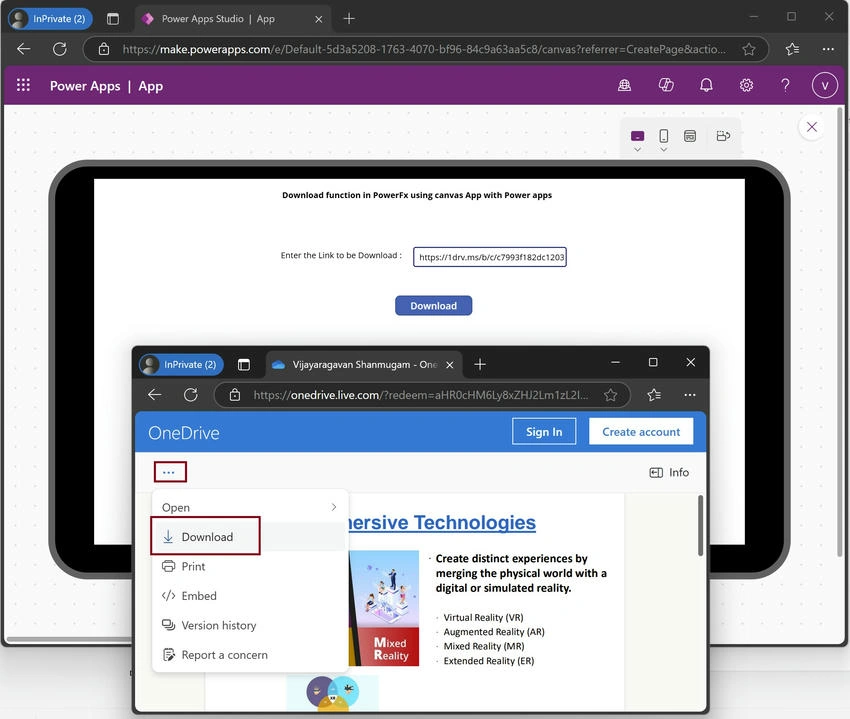This screenshot has height=719, width=850.
Task: Click the make.powerapps.com address bar
Action: click(424, 49)
